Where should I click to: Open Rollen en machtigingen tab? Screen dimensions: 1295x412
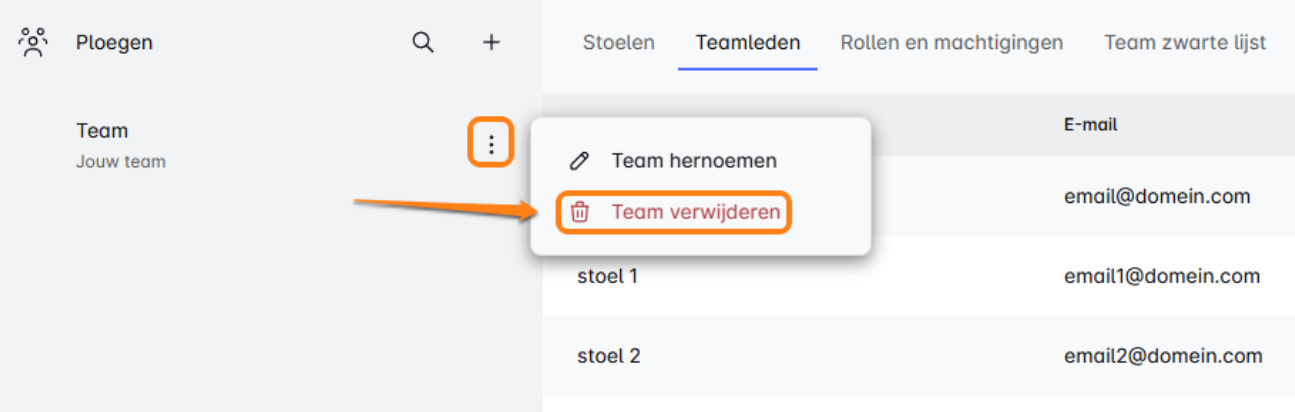[951, 42]
